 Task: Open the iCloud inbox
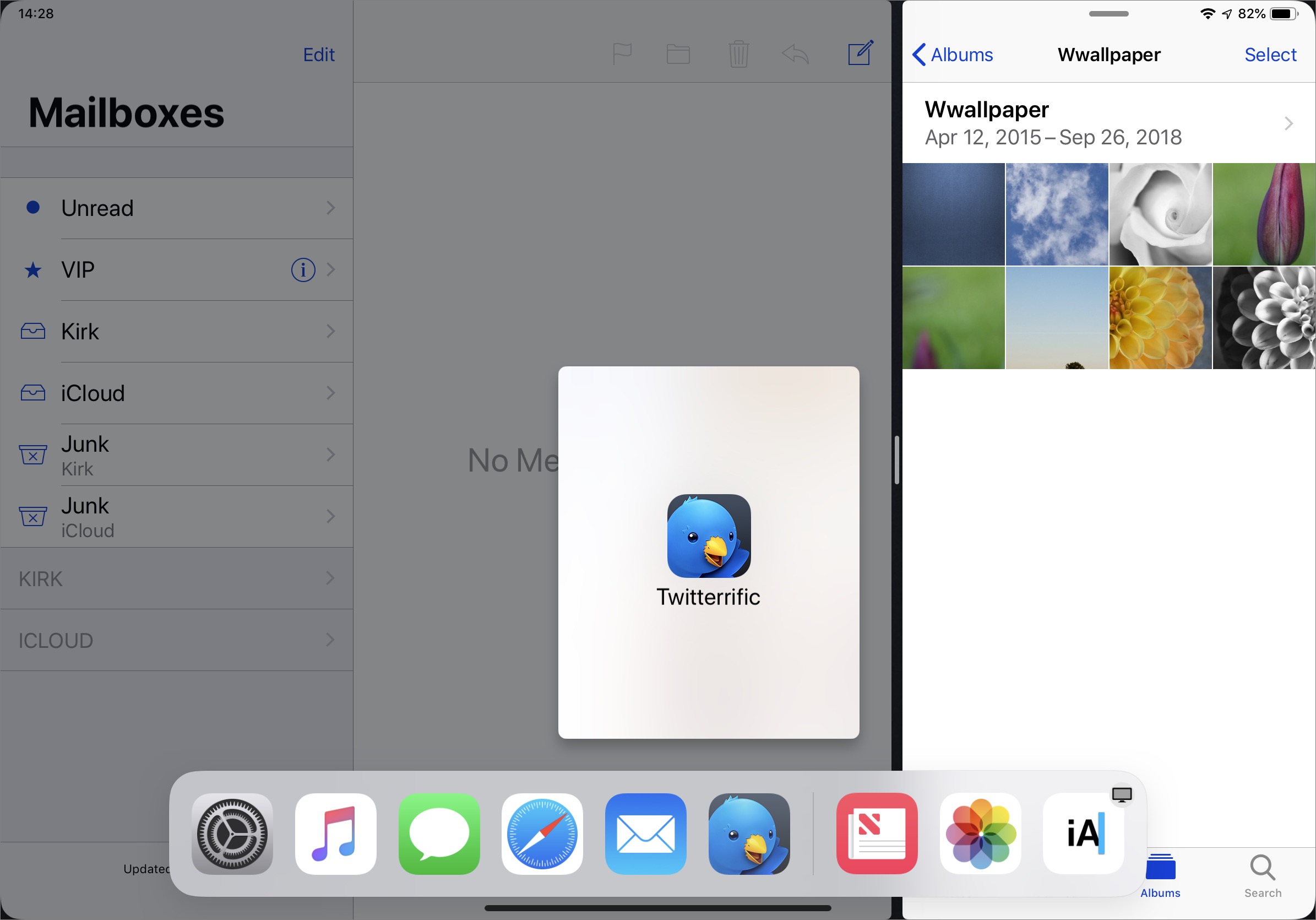(177, 393)
